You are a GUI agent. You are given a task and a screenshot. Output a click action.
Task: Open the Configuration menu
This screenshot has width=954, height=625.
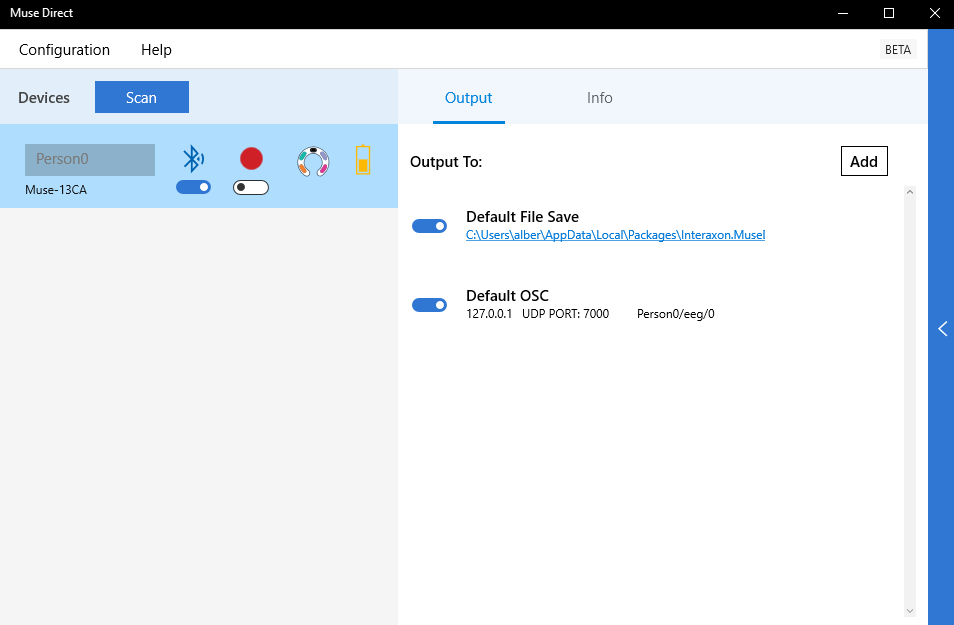point(64,49)
